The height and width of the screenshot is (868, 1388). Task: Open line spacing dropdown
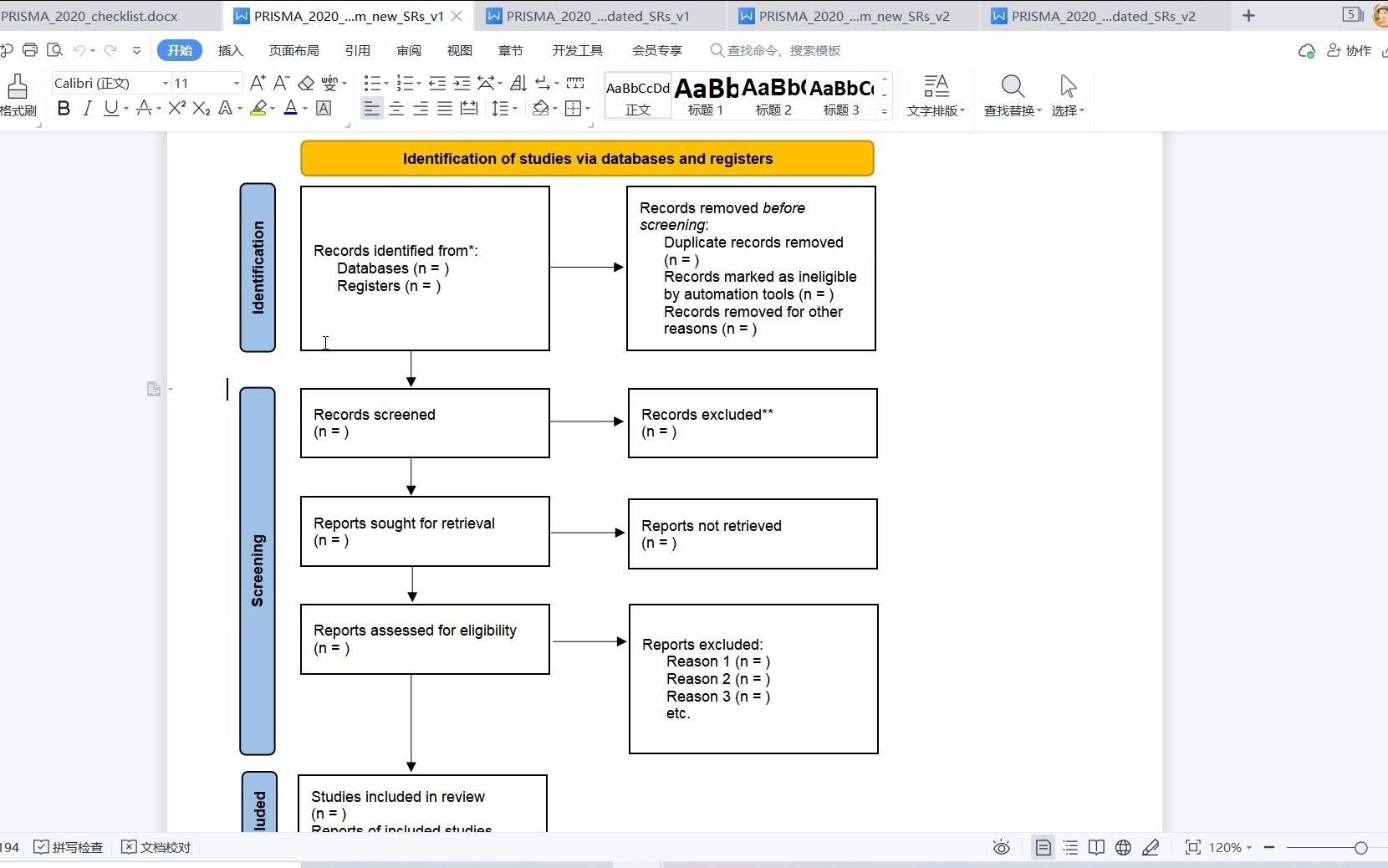click(x=504, y=108)
